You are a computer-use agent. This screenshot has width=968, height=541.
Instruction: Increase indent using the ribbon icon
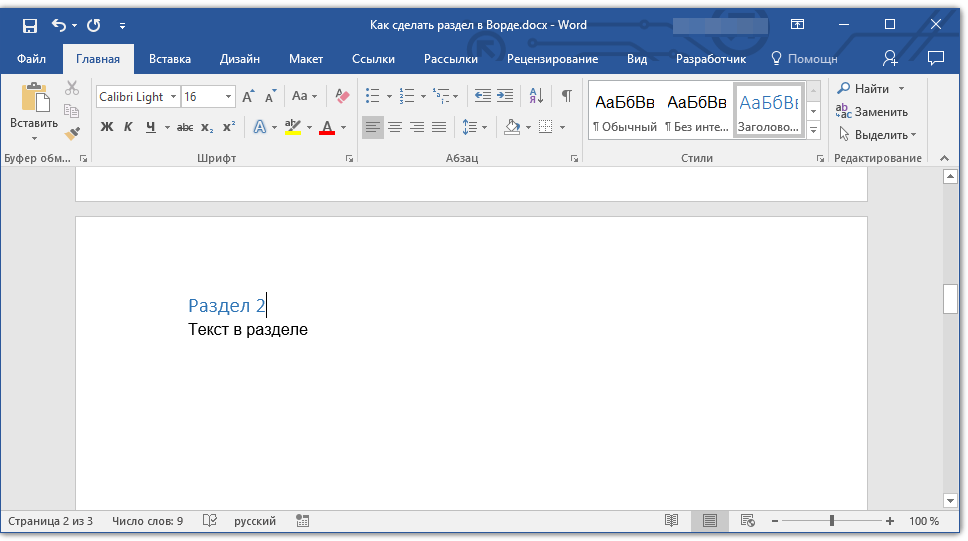tap(505, 96)
